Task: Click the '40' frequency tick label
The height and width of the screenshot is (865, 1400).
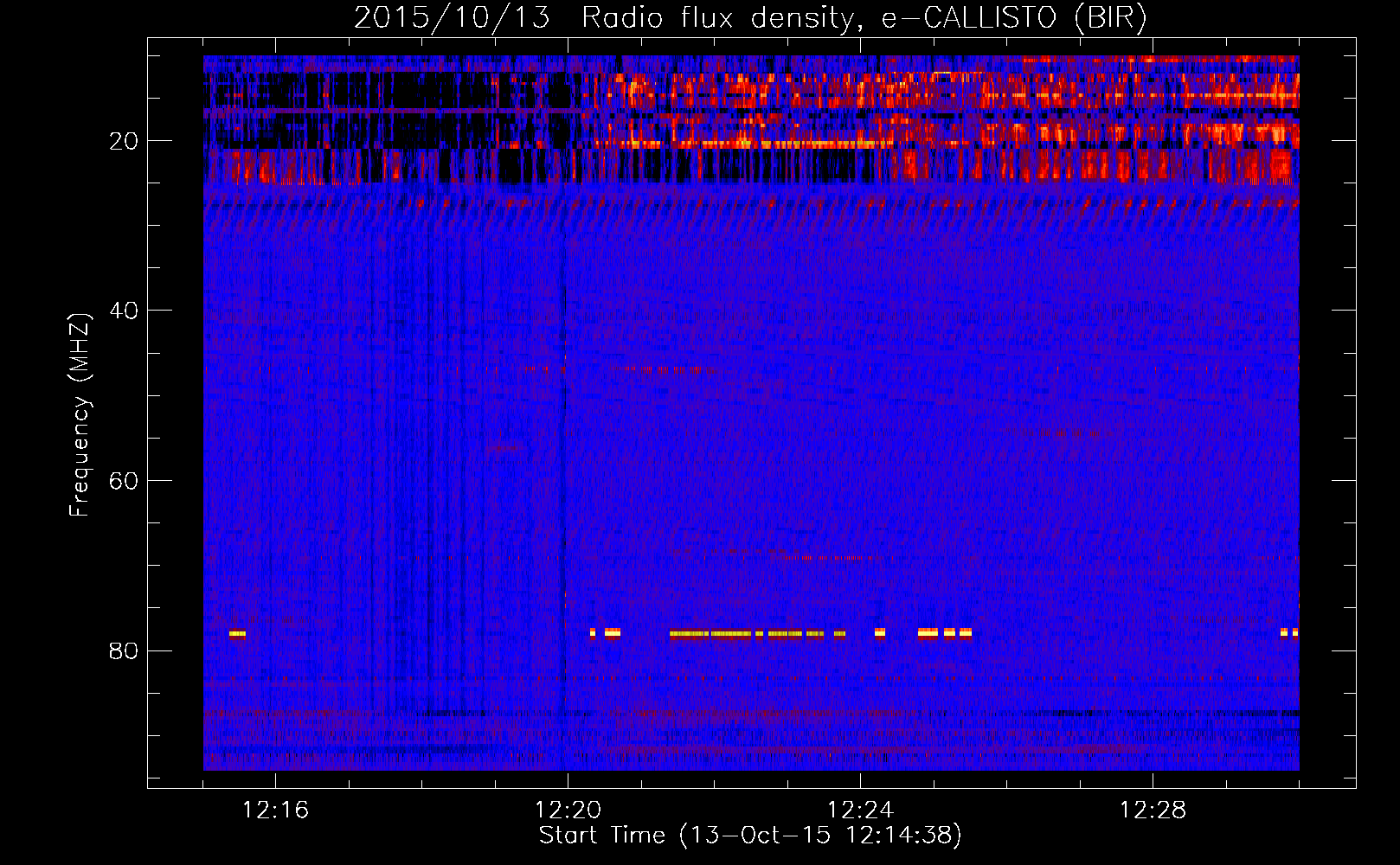Action: (124, 311)
